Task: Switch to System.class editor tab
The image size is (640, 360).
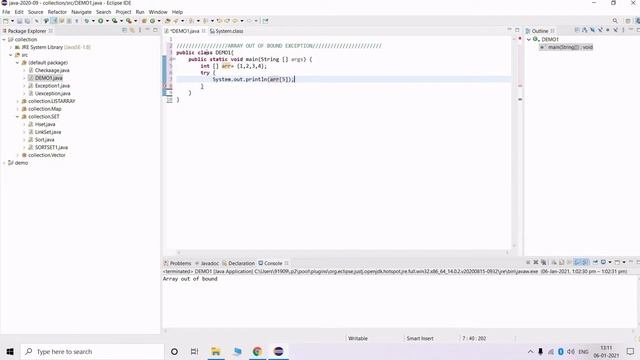Action: tap(227, 31)
